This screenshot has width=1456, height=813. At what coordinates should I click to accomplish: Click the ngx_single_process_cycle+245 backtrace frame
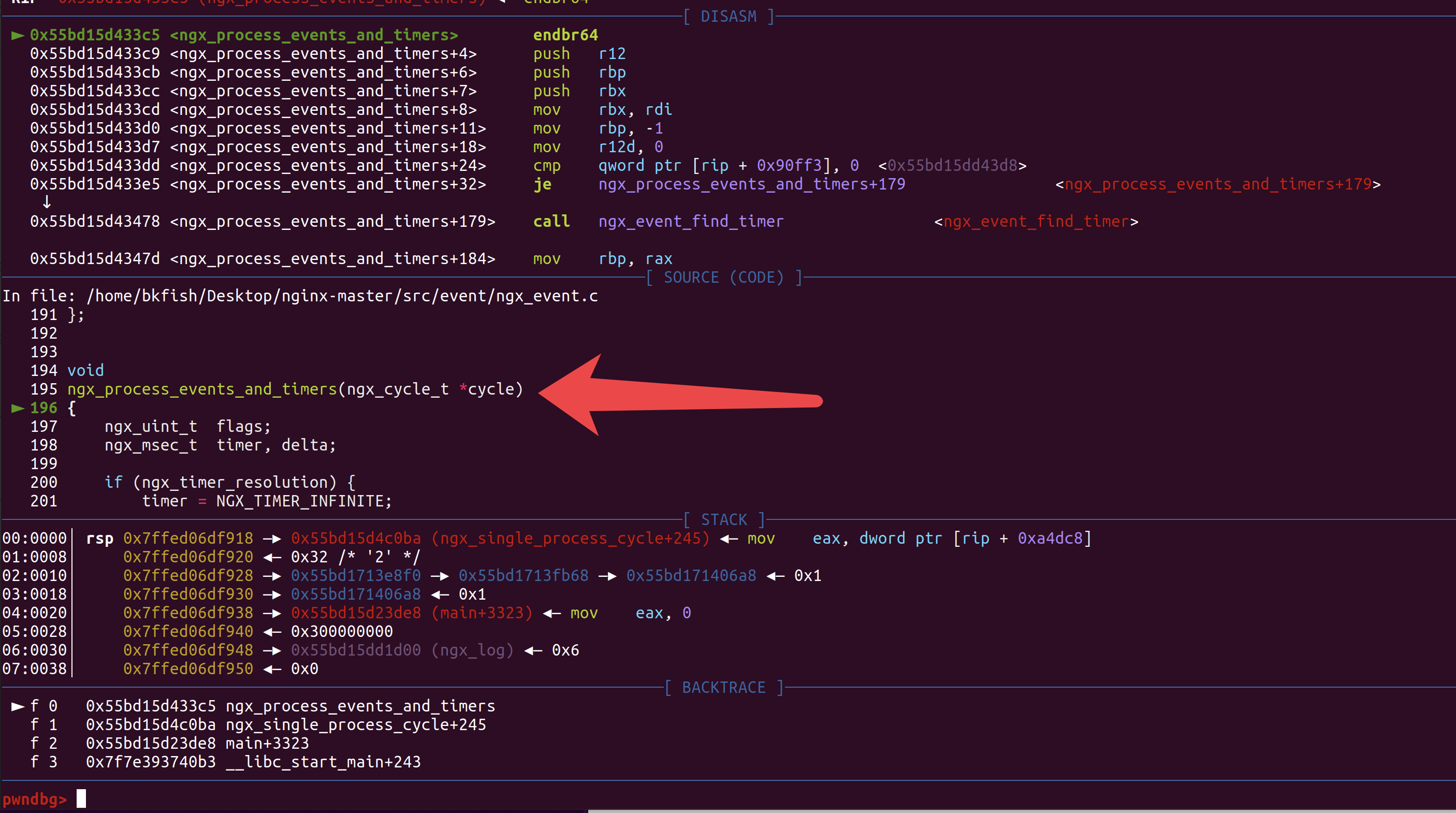[356, 725]
